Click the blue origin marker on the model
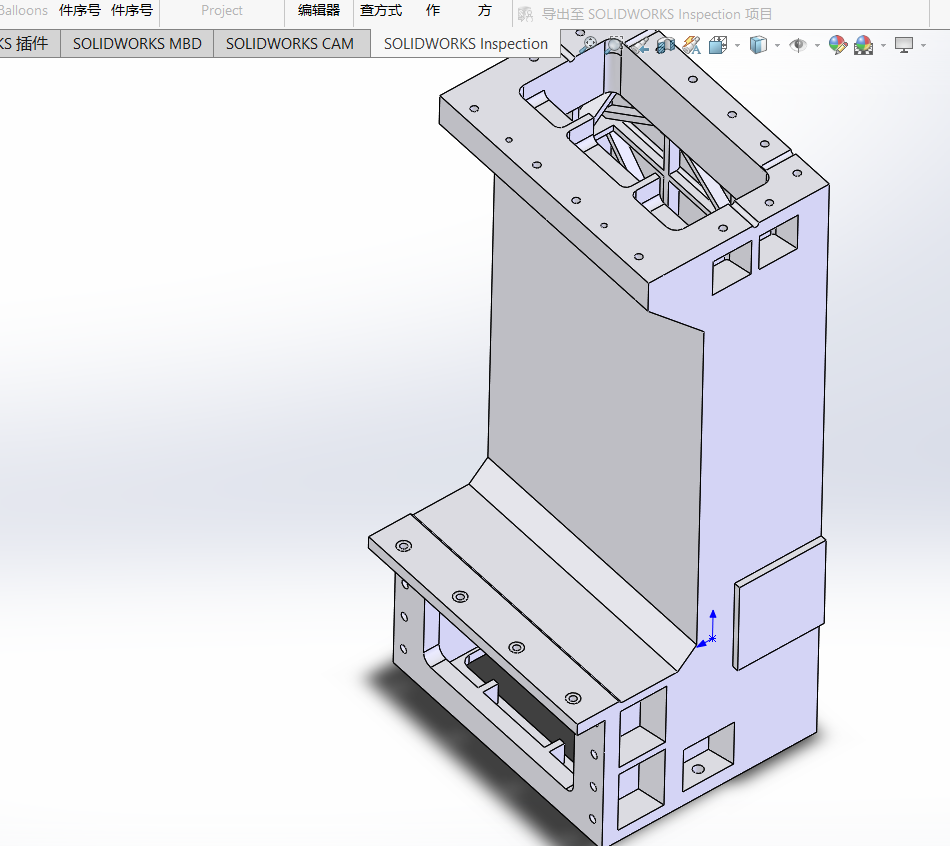This screenshot has width=950, height=846. coord(710,637)
